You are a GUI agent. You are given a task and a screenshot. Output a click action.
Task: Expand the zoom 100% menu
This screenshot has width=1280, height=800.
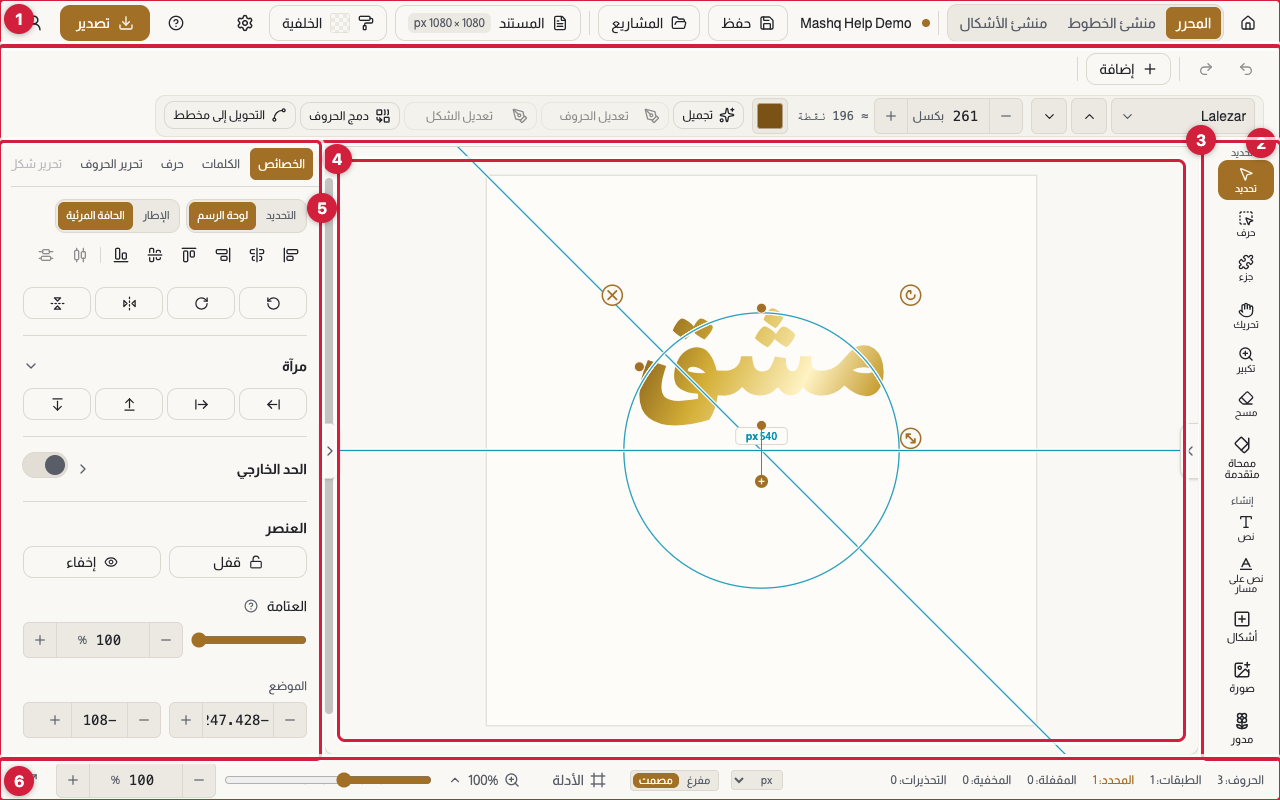coord(484,780)
